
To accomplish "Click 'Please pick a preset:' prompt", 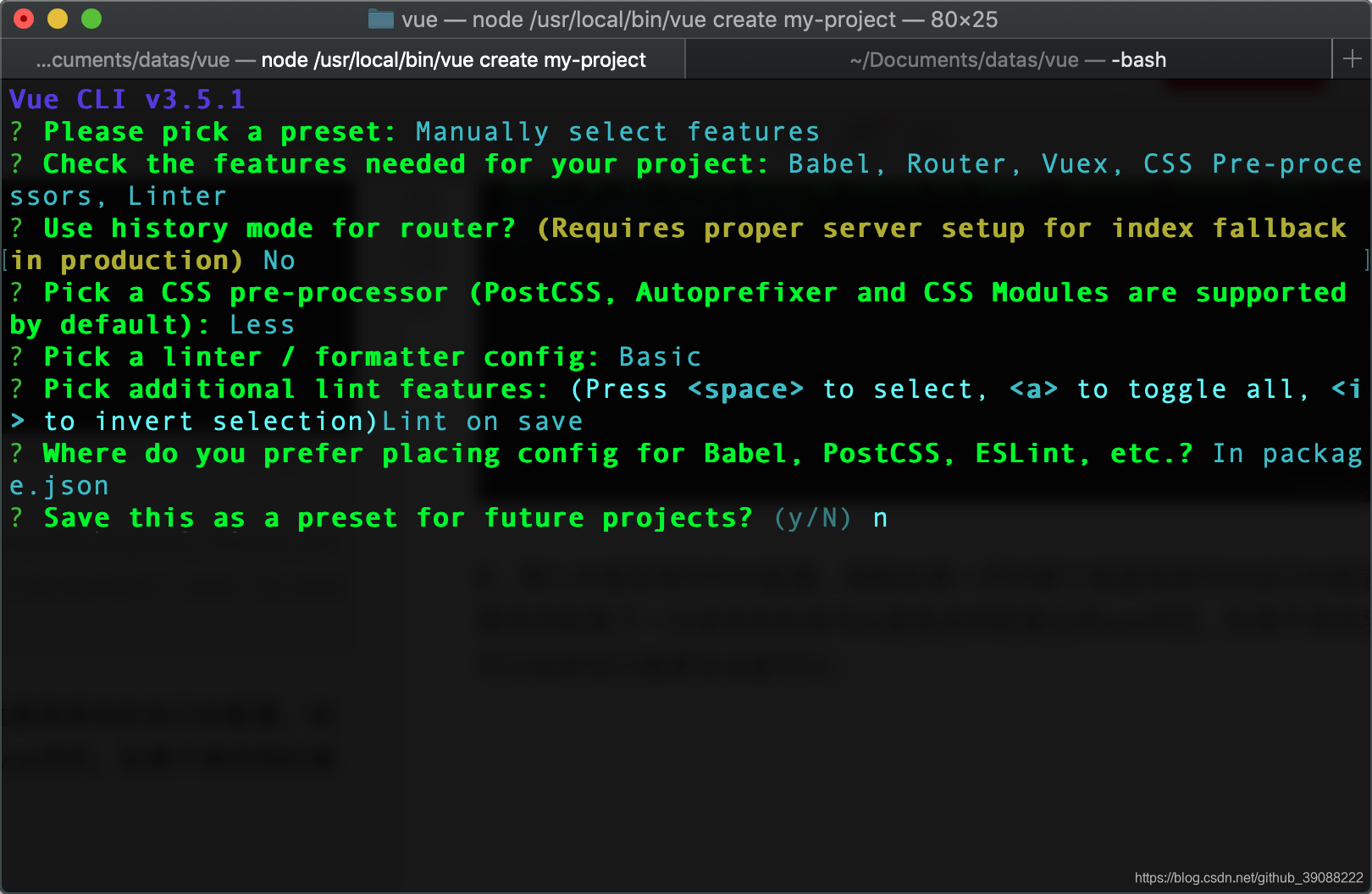I will [219, 132].
